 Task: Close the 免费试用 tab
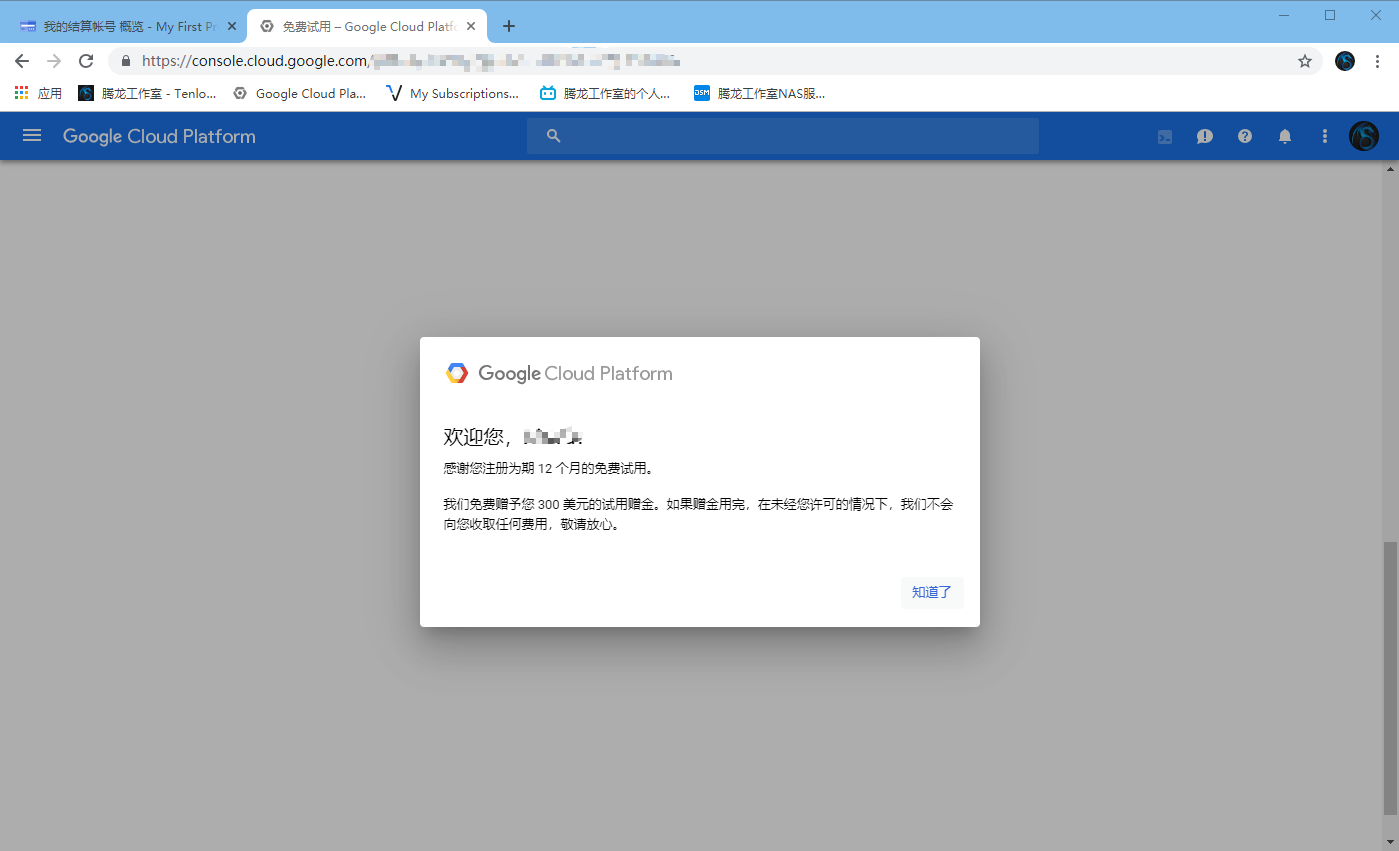click(x=471, y=27)
